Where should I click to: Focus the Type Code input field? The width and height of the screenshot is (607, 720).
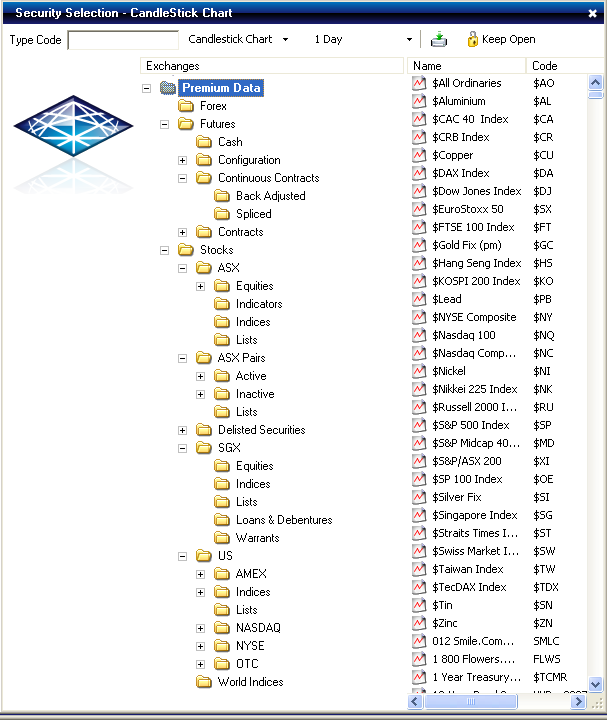pos(123,40)
